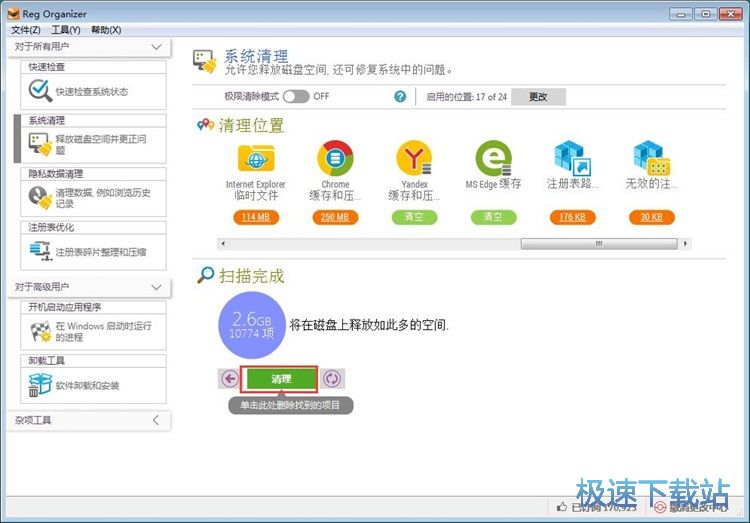The height and width of the screenshot is (523, 750).
Task: Click the scan complete magnifier icon
Action: point(206,275)
